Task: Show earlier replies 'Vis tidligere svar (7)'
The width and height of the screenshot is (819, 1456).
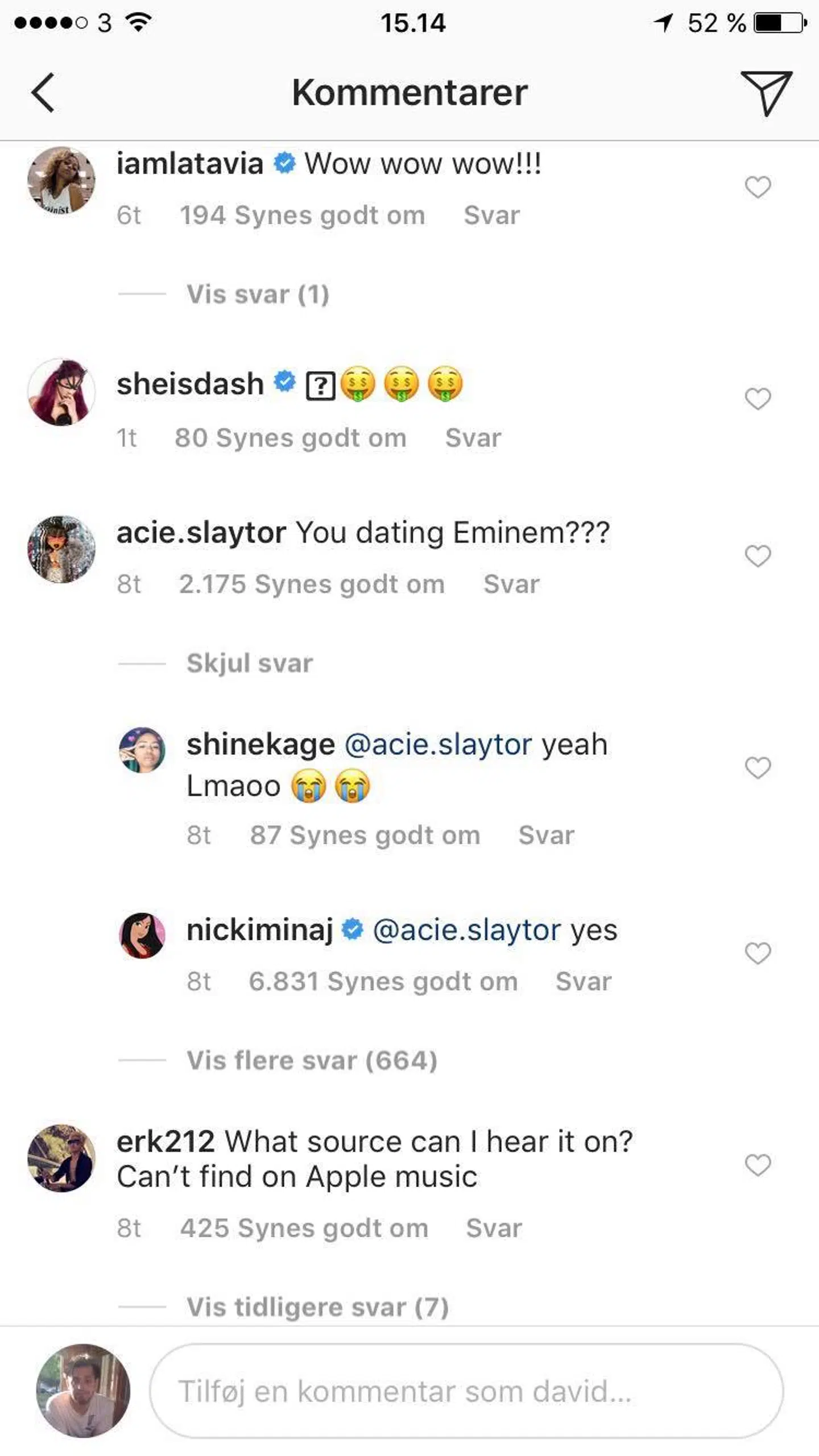Action: (x=317, y=1306)
